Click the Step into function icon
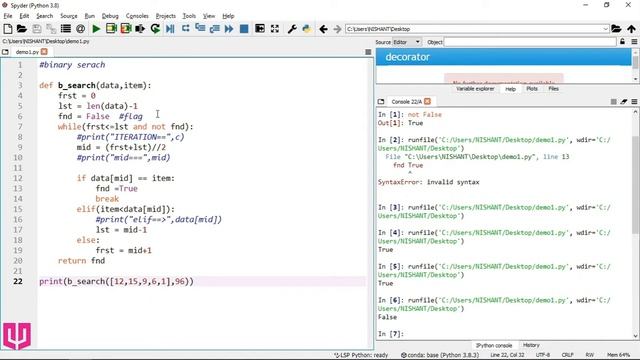This screenshot has width=640, height=360. [200, 29]
